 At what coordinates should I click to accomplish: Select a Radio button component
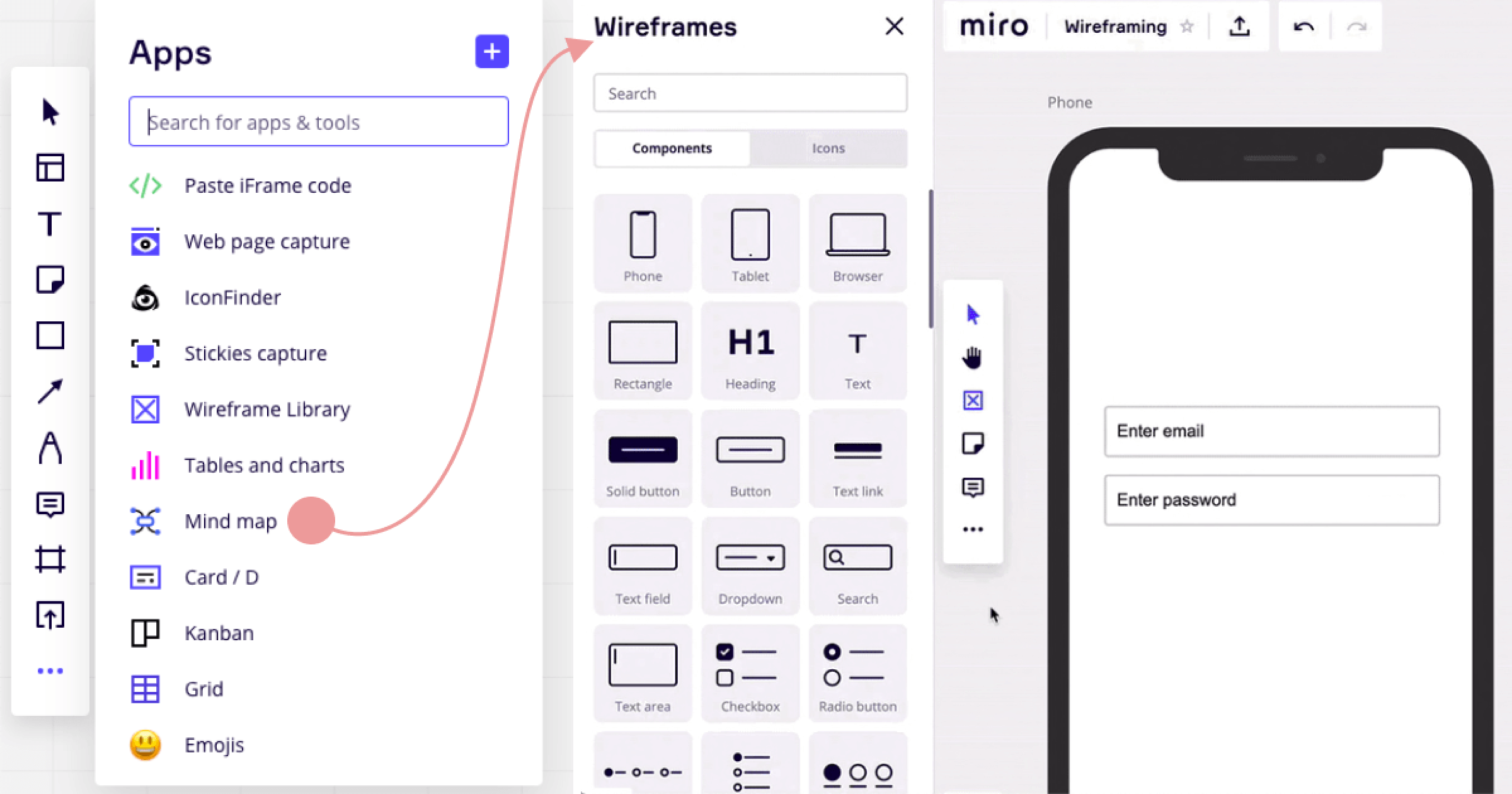pyautogui.click(x=857, y=675)
